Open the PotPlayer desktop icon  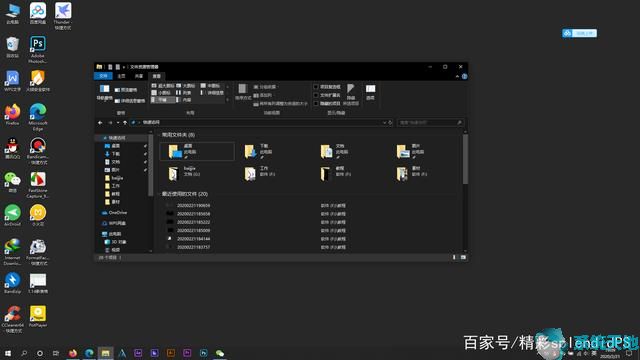(x=38, y=317)
